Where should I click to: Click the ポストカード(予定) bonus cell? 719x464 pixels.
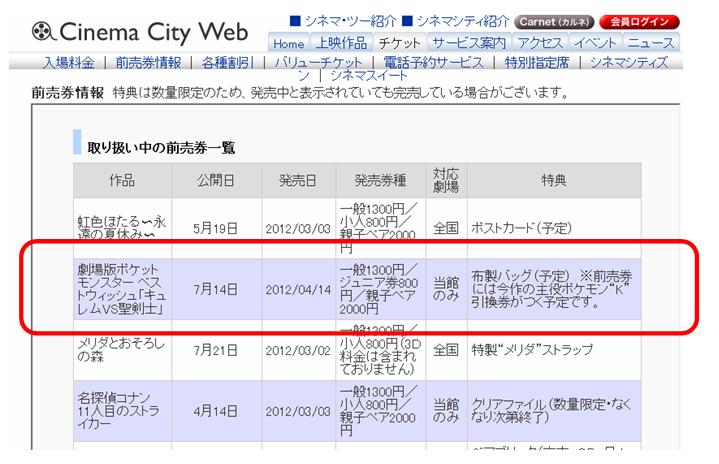(x=554, y=228)
